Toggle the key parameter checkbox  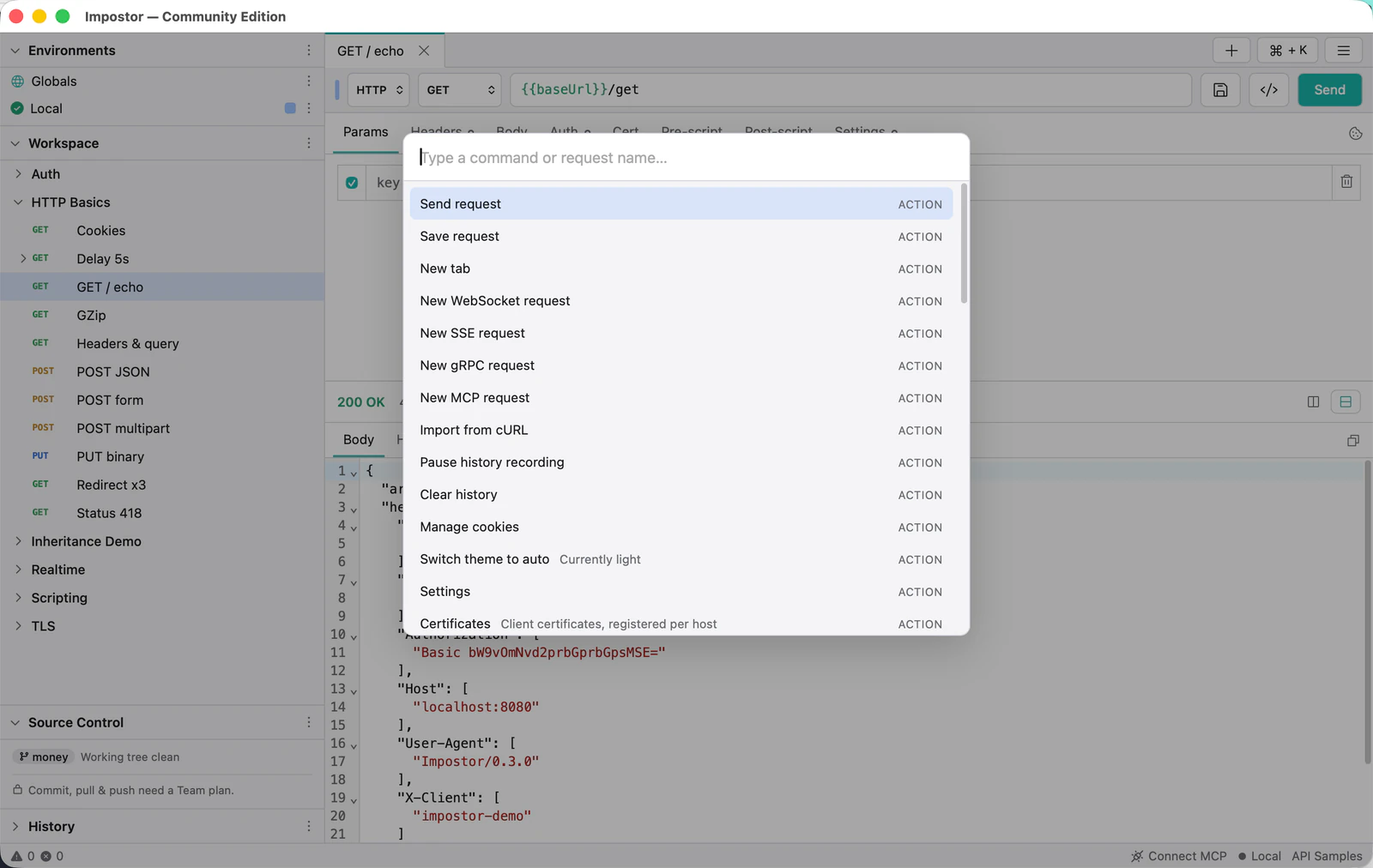click(352, 183)
